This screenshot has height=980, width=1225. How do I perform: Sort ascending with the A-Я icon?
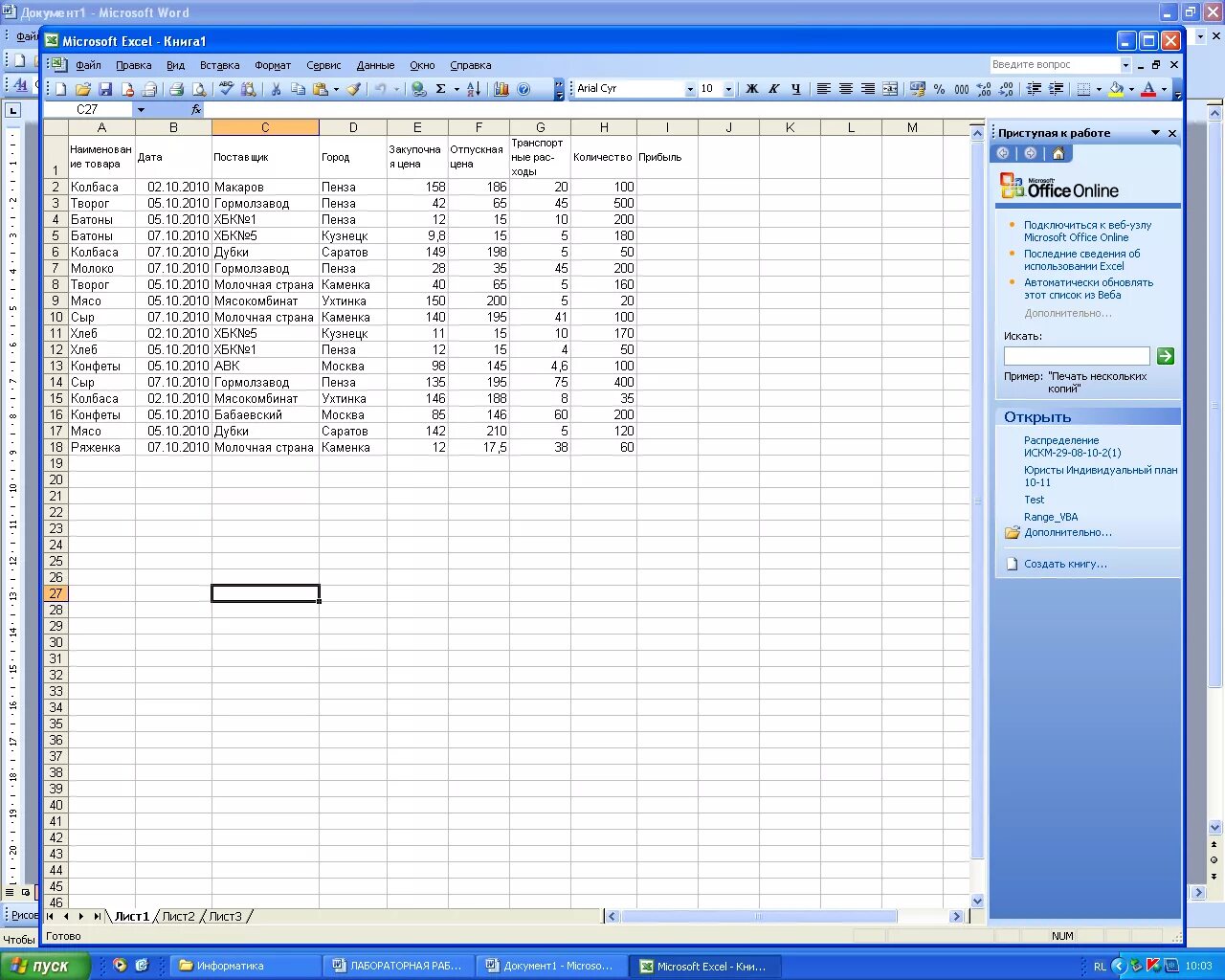click(x=474, y=89)
